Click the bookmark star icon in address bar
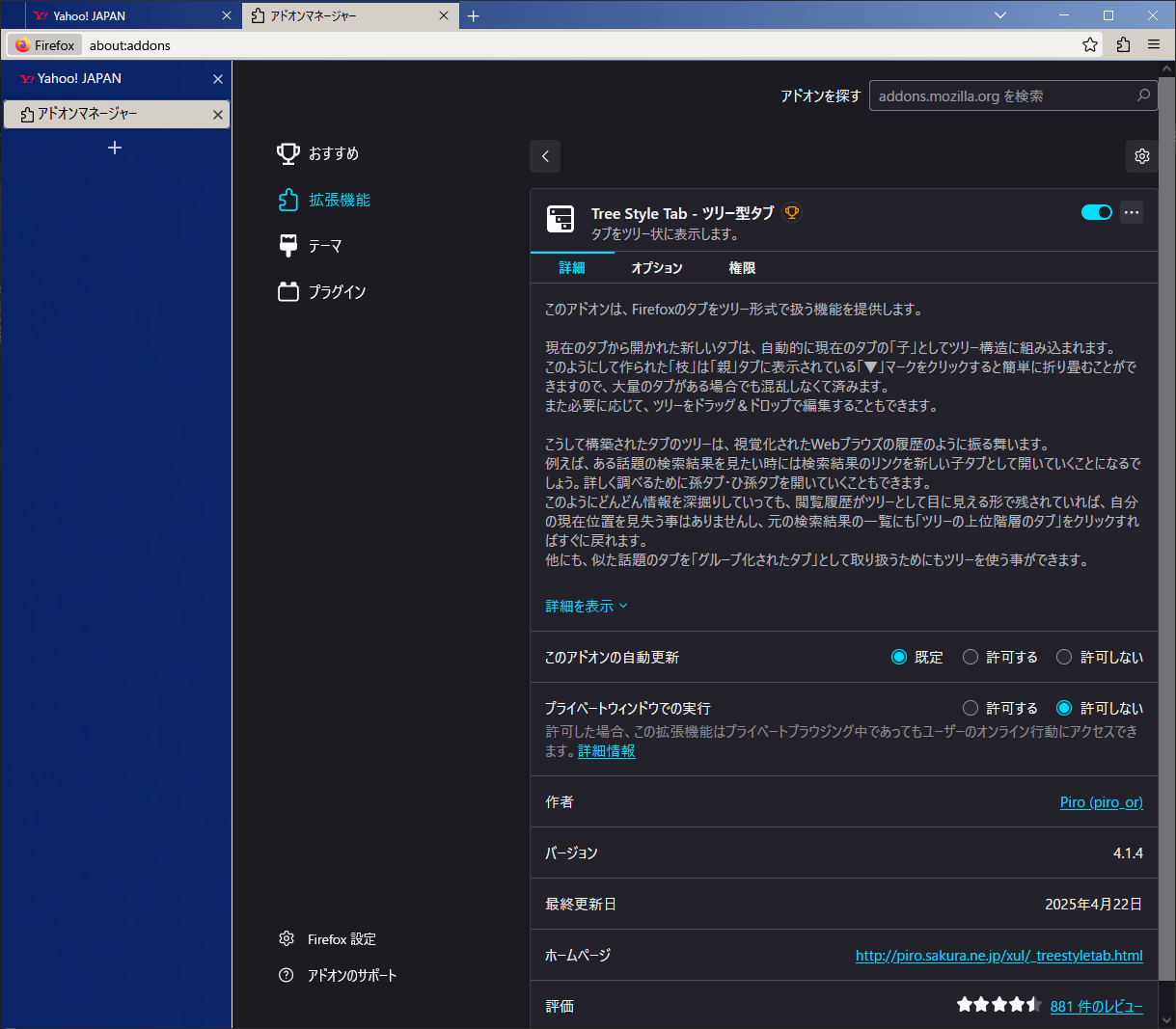Screen dimensions: 1176x1029 [x=1090, y=44]
